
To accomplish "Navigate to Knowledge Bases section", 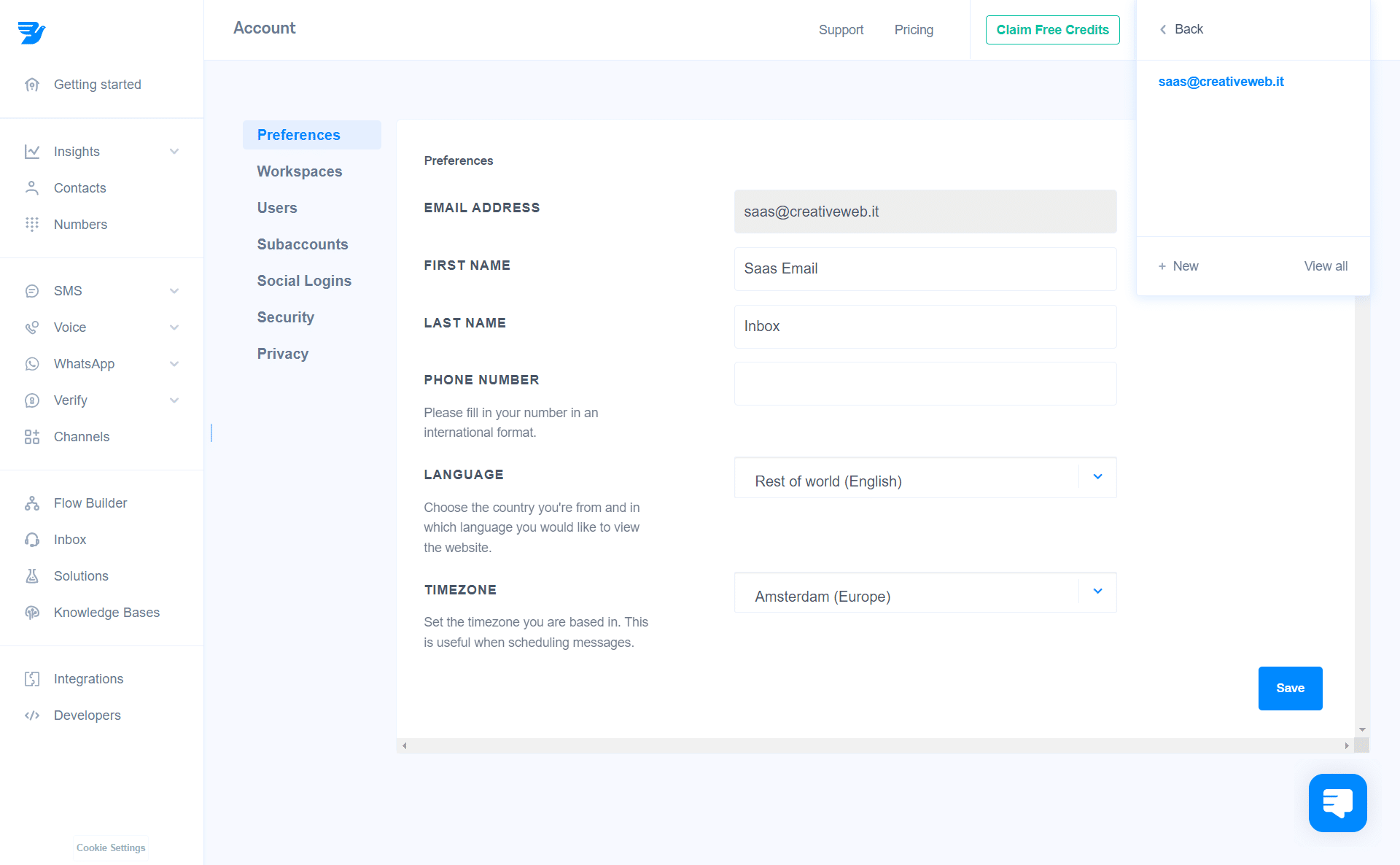I will pos(107,612).
